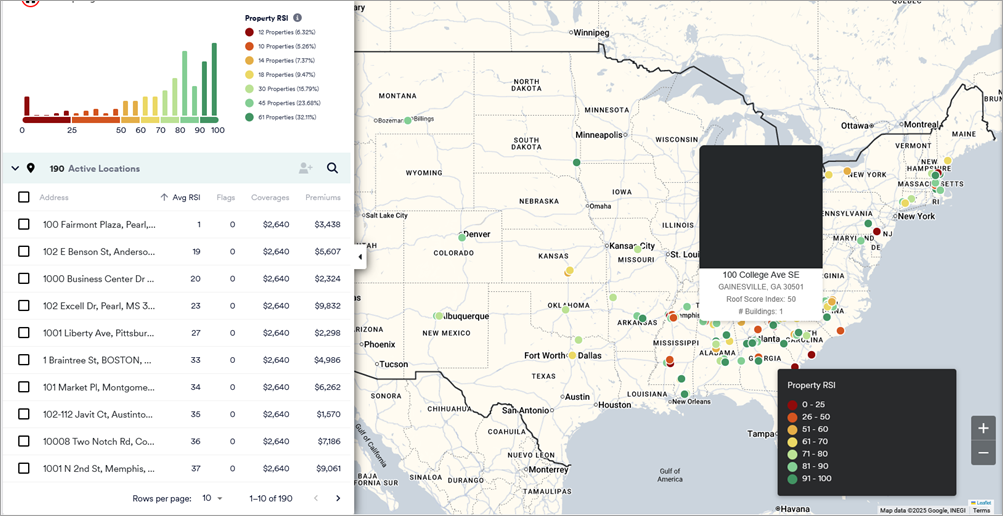The width and height of the screenshot is (1003, 516).
Task: Select all addresses header checkbox
Action: click(x=24, y=197)
